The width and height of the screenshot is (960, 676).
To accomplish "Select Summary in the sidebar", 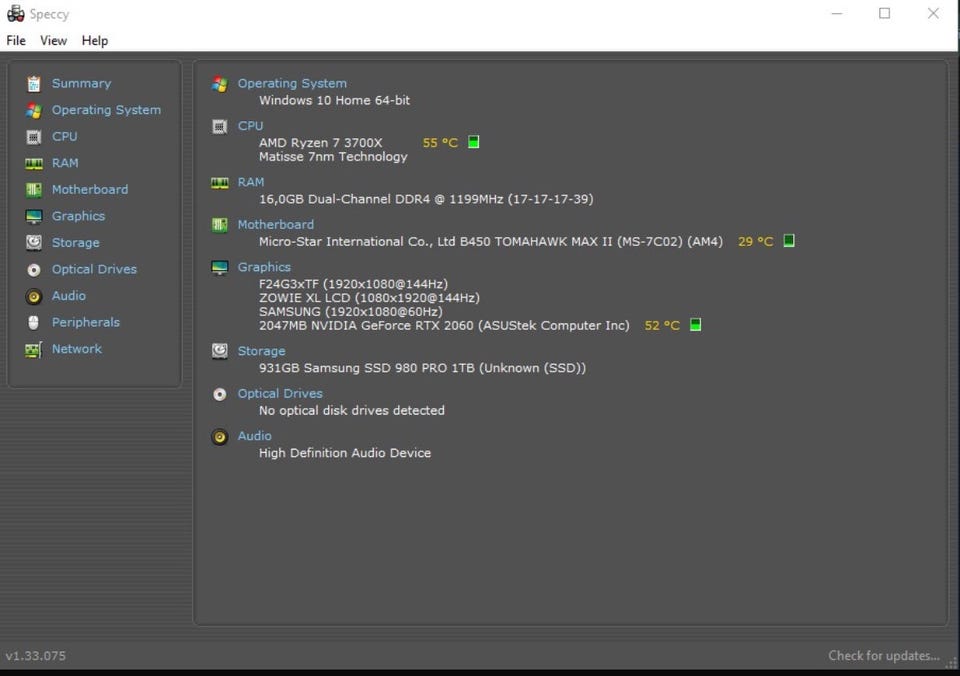I will pyautogui.click(x=81, y=83).
